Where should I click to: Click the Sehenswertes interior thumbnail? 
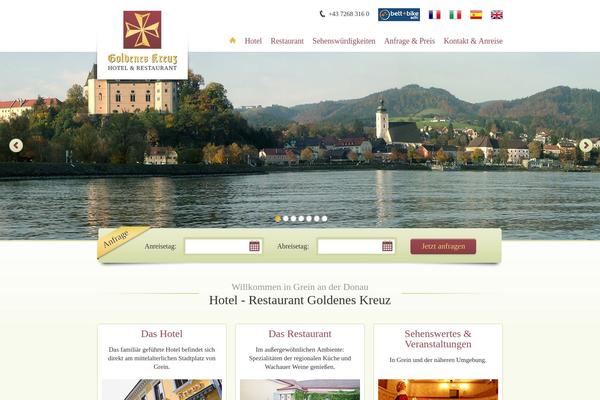pos(438,390)
